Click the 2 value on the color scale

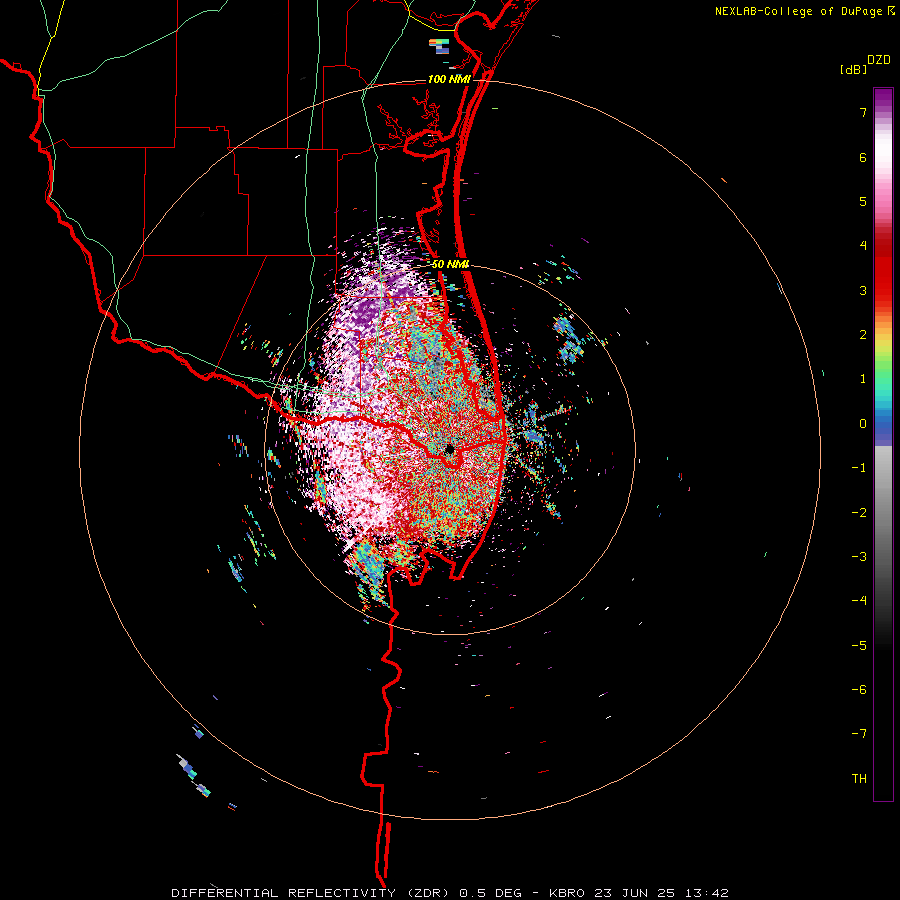coord(863,335)
